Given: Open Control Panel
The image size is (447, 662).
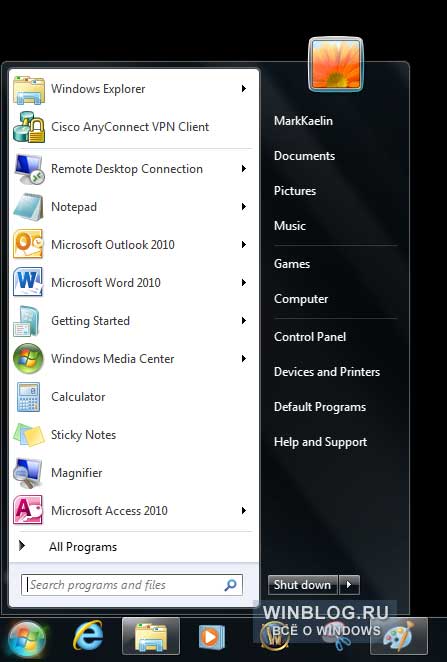Looking at the screenshot, I should [x=310, y=337].
